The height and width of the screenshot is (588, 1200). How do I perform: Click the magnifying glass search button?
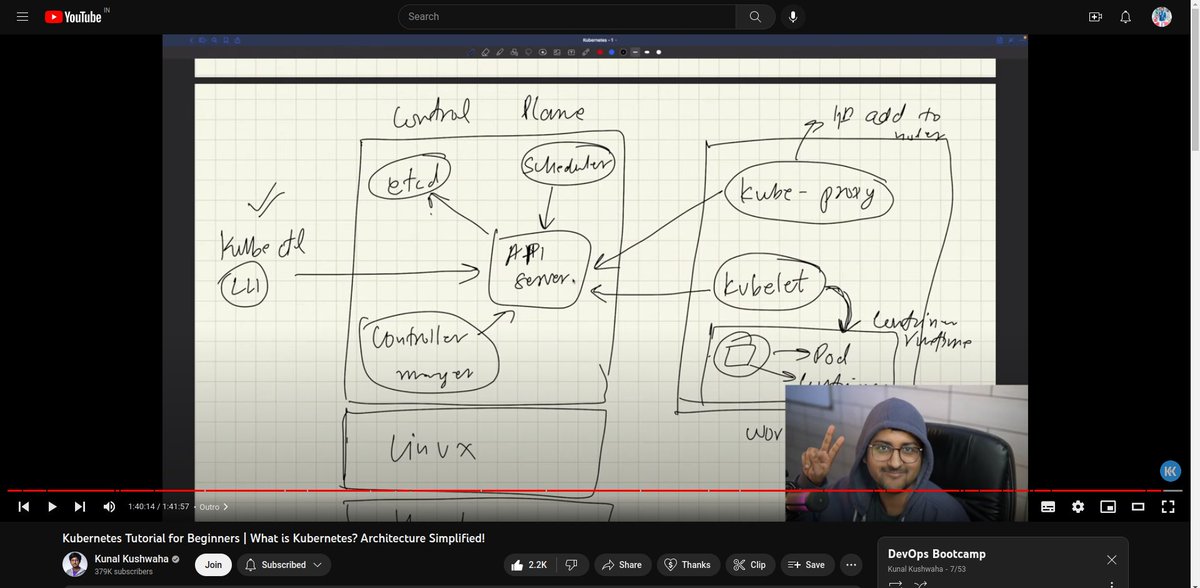(755, 16)
